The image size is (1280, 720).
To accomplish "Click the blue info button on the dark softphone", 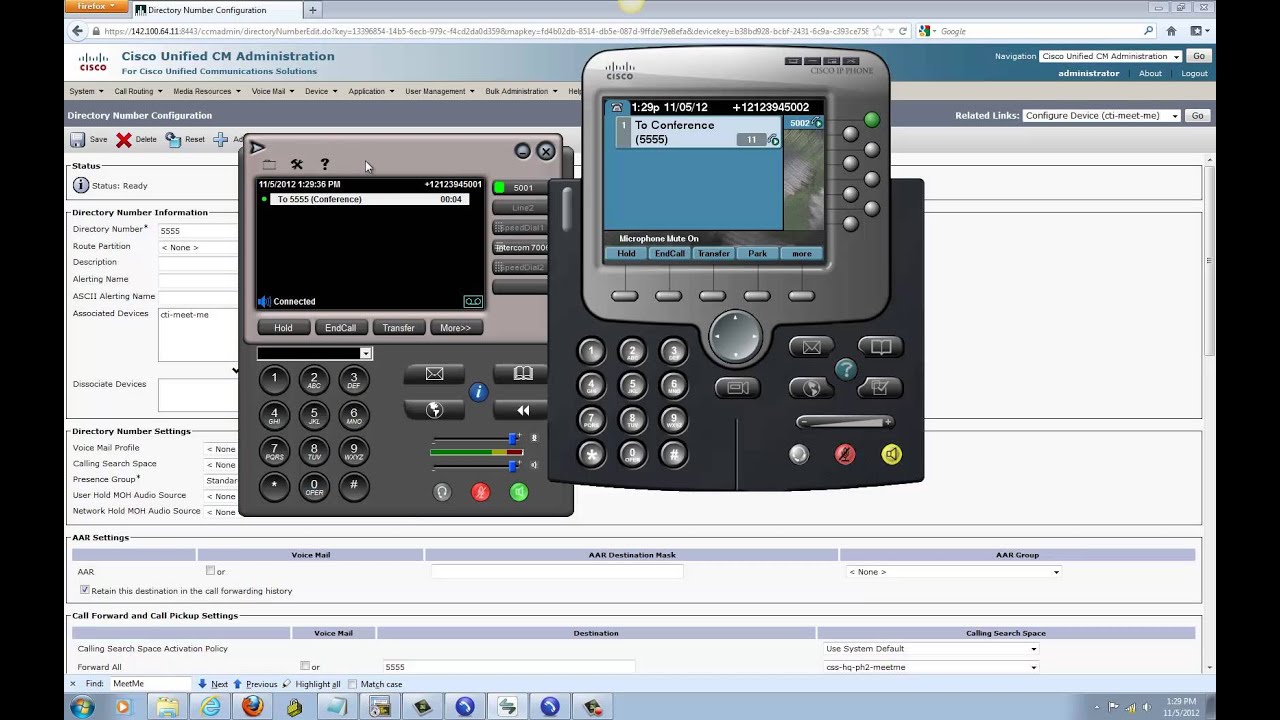I will (478, 392).
